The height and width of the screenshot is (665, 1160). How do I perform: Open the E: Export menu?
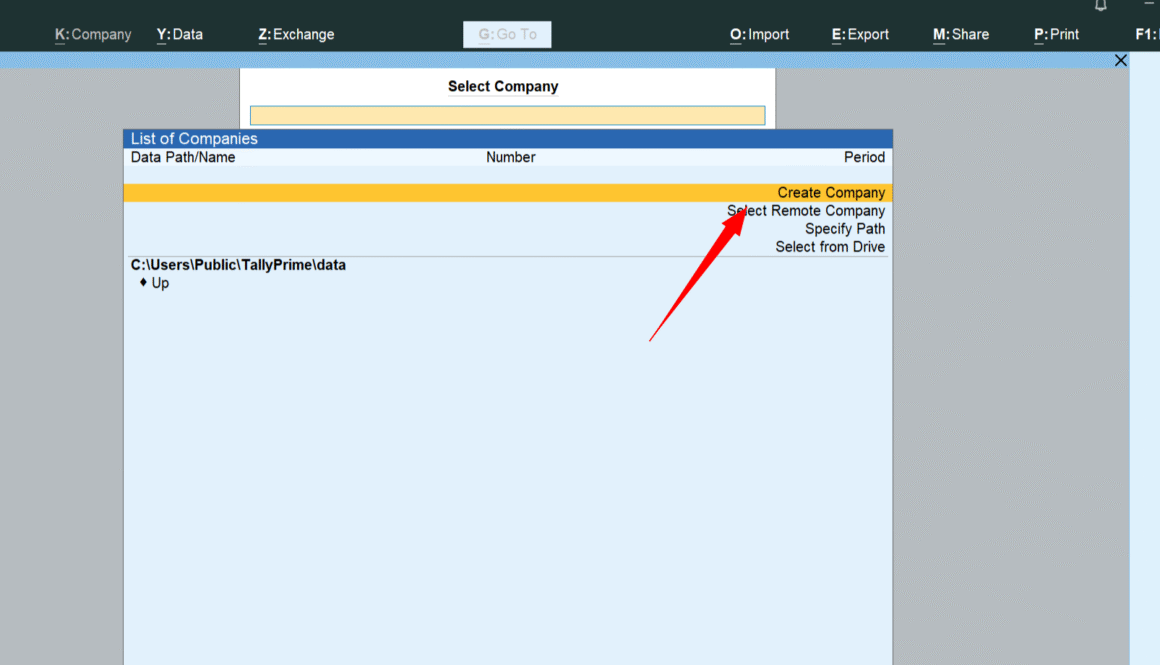pos(860,34)
